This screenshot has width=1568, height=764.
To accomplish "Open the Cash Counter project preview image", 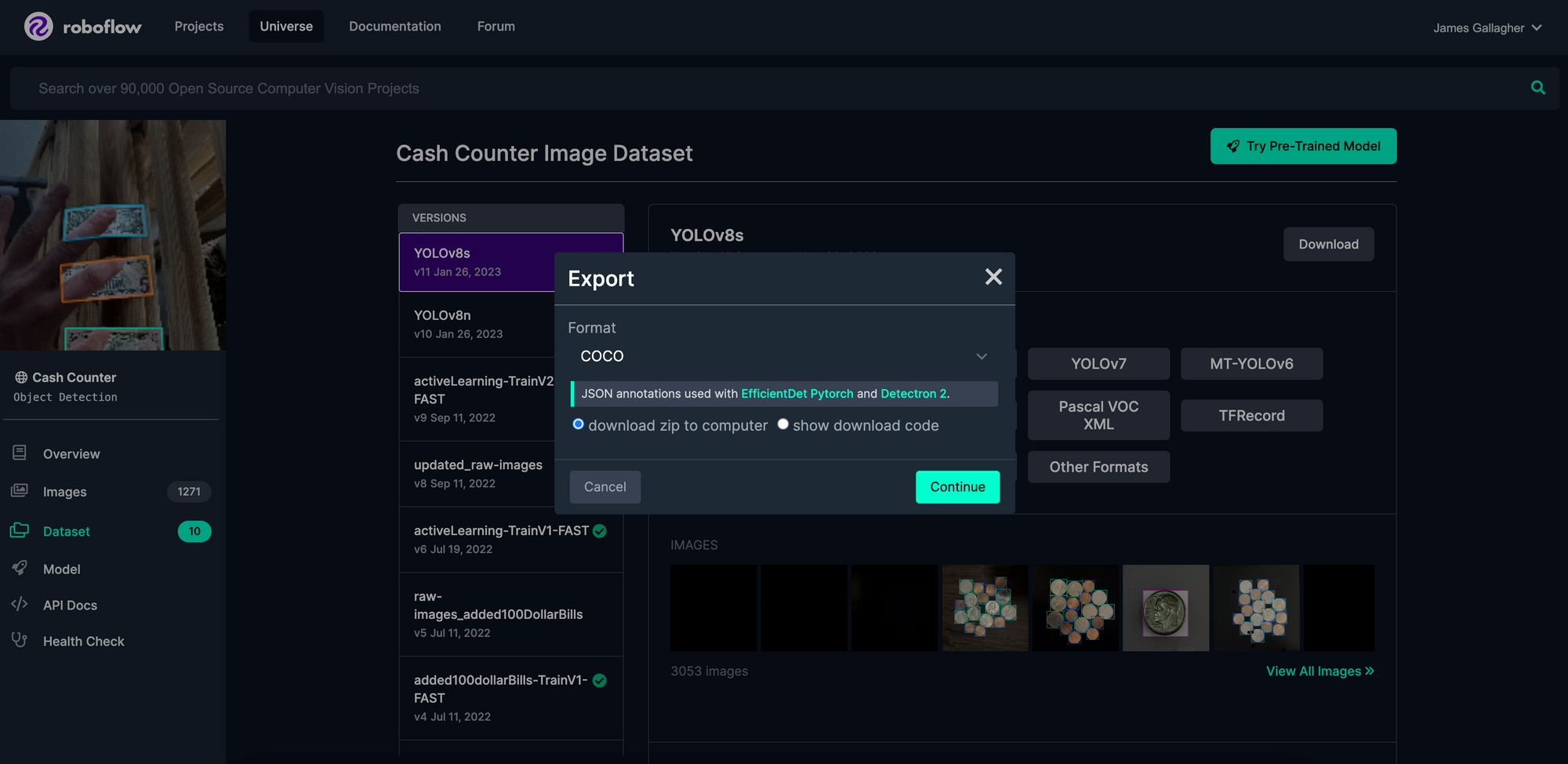I will [113, 235].
